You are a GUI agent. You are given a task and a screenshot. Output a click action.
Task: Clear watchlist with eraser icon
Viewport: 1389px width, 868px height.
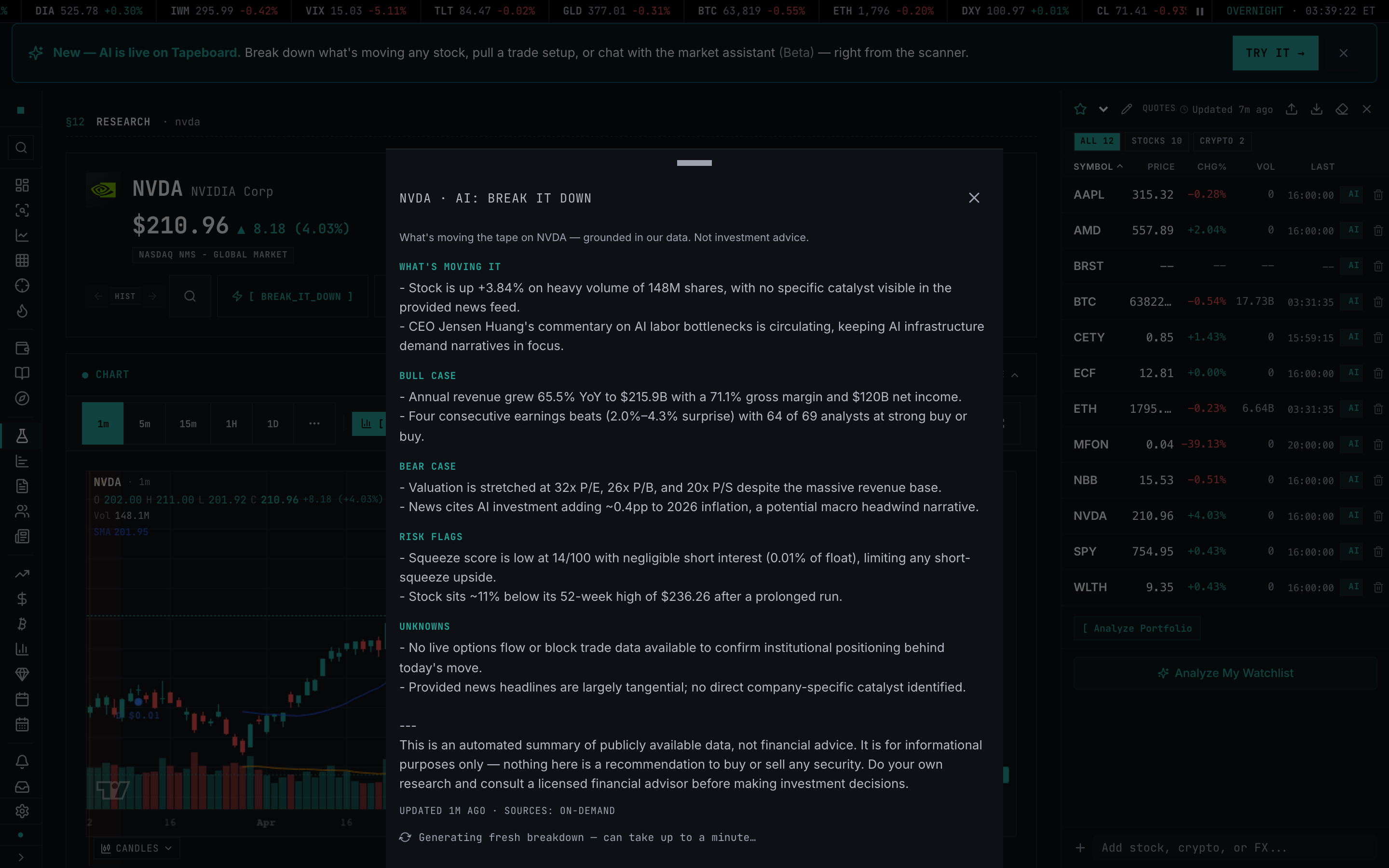1342,109
